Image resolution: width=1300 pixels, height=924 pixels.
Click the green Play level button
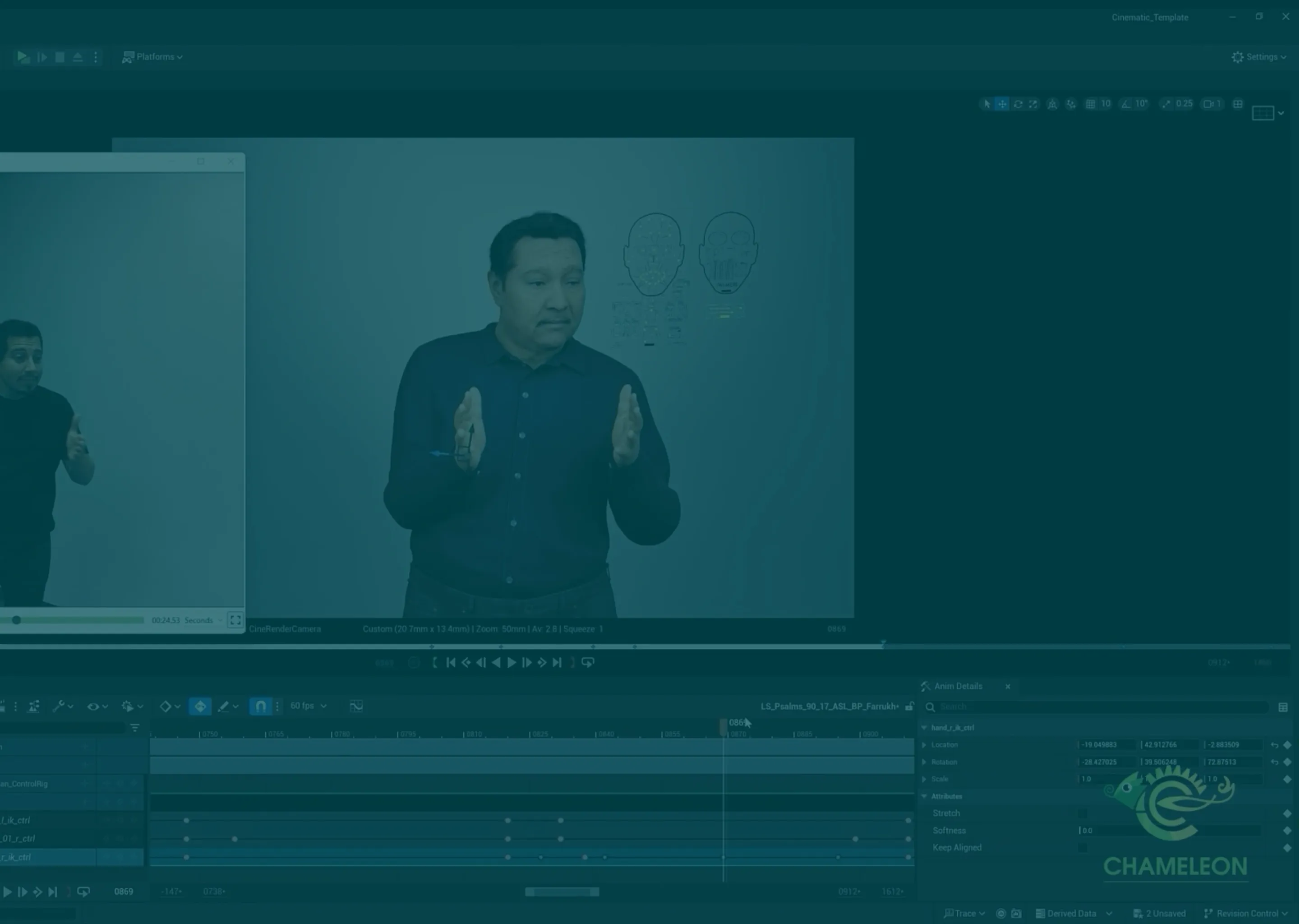pos(23,57)
